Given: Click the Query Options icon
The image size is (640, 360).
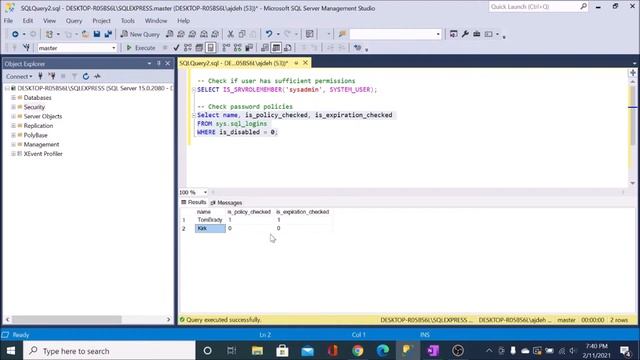Looking at the screenshot, I should click(x=199, y=48).
